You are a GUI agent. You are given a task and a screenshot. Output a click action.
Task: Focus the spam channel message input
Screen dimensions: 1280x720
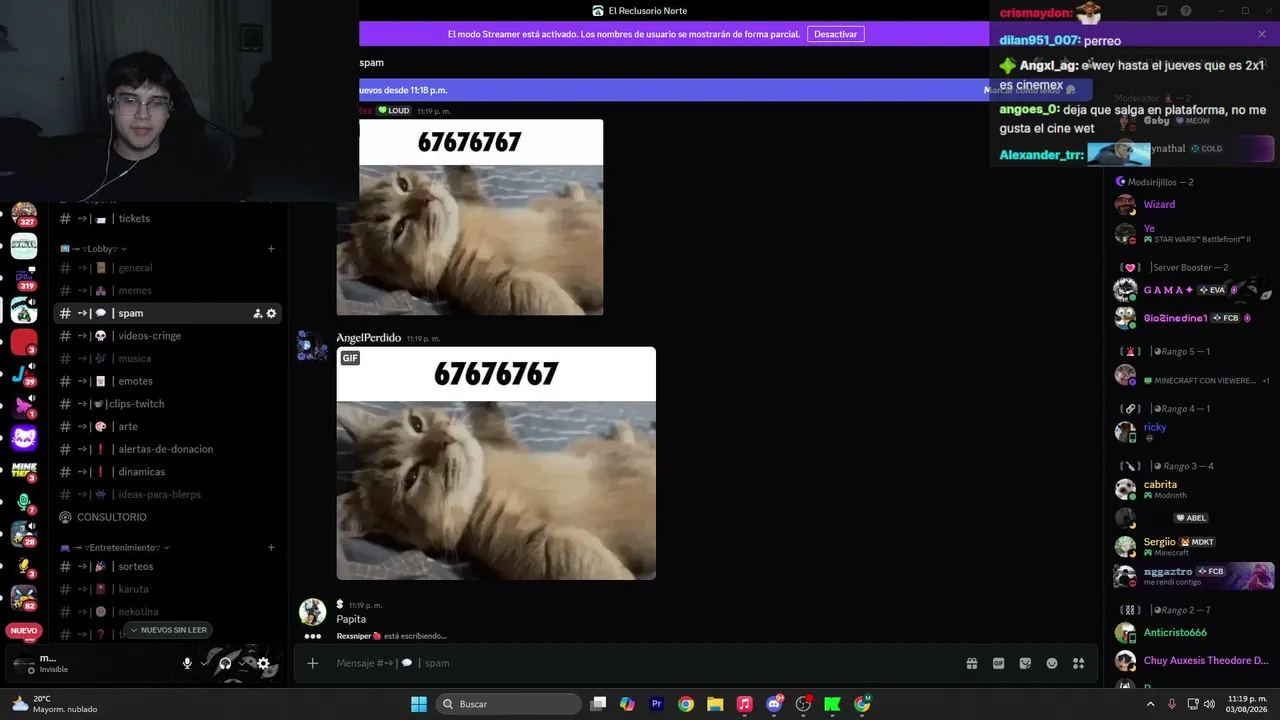click(640, 663)
